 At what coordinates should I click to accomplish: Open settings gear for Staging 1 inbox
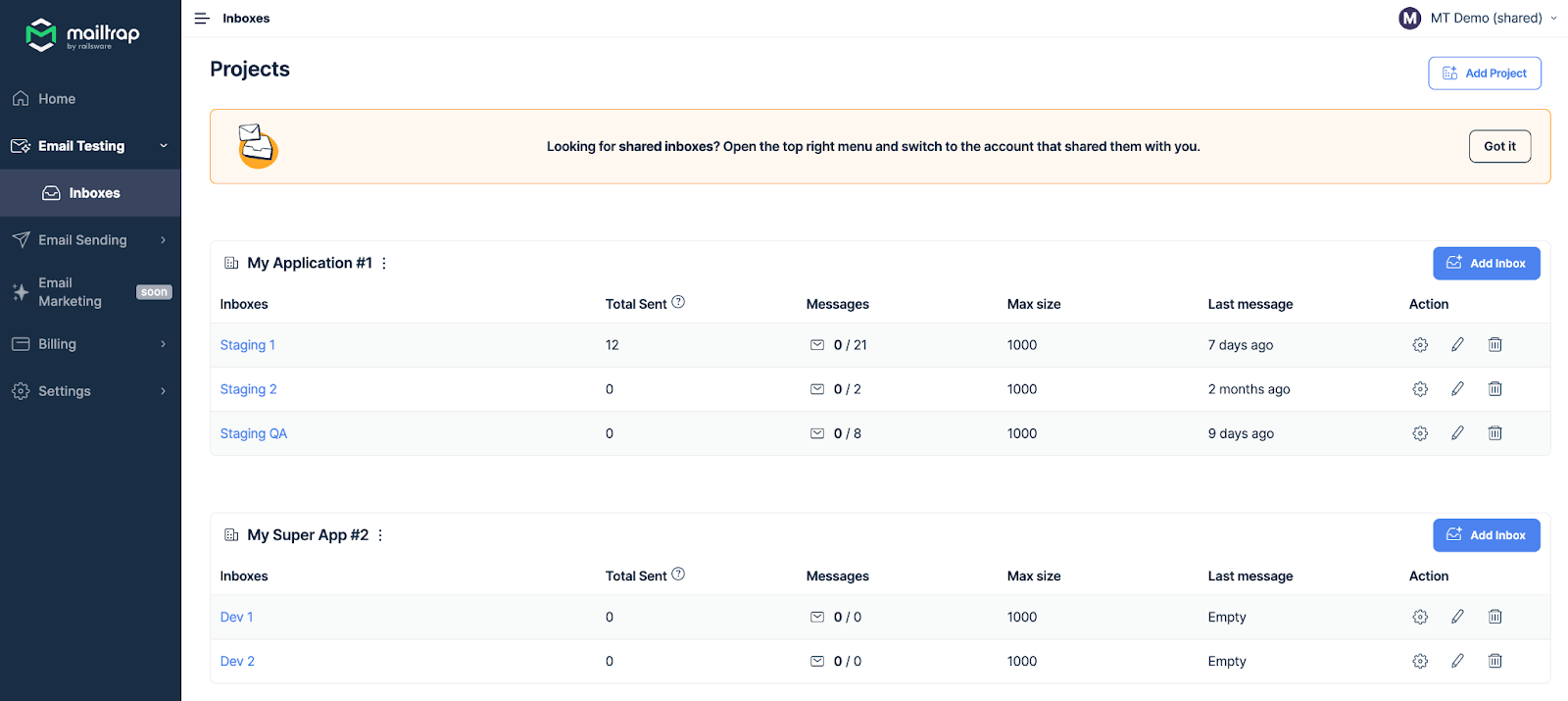(1420, 345)
